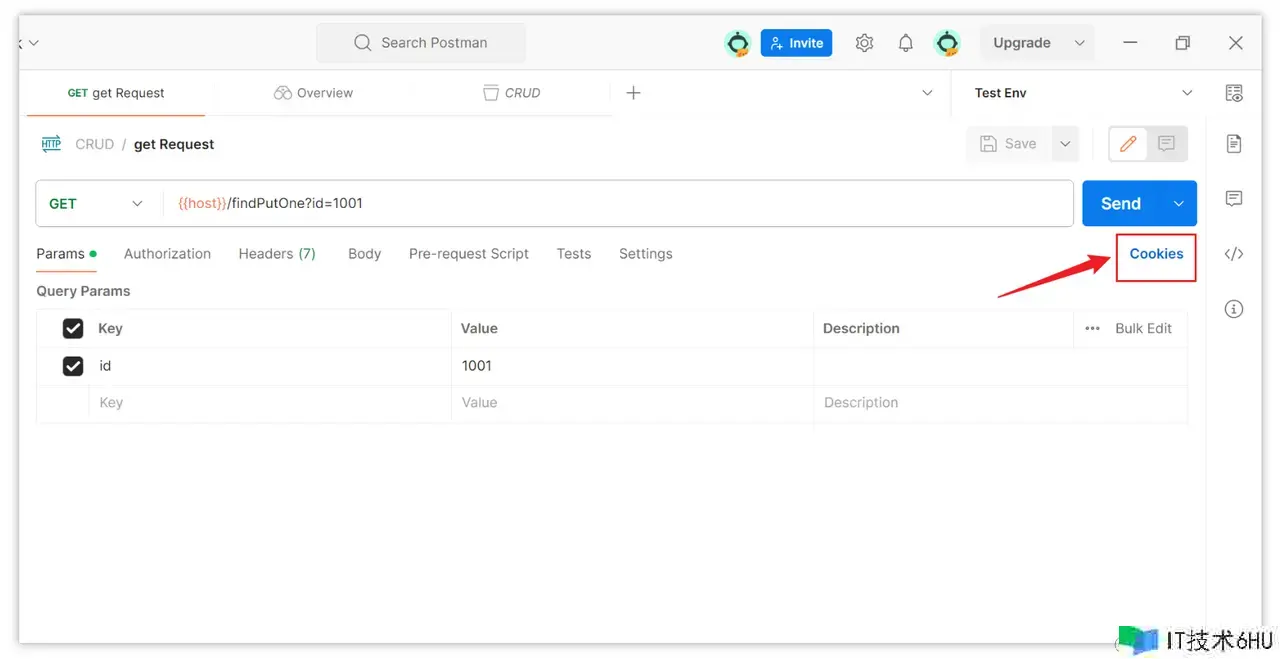
Task: Open the GET method dropdown
Action: (98, 204)
